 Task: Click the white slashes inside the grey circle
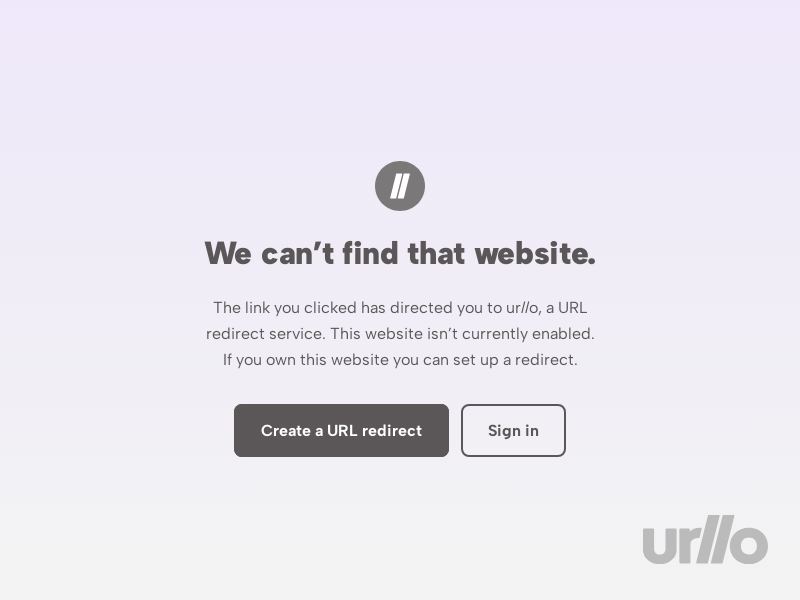[400, 186]
